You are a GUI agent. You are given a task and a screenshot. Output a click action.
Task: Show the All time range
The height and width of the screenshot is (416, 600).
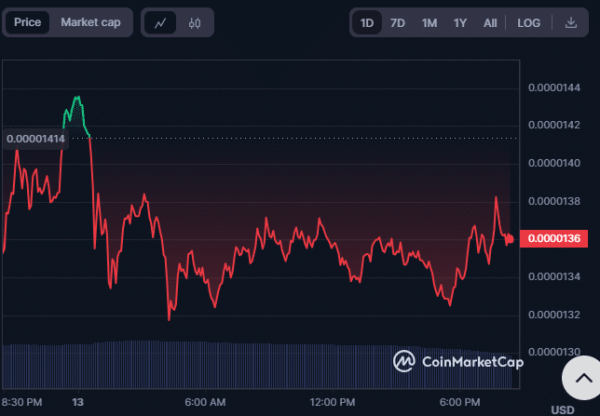pos(490,23)
